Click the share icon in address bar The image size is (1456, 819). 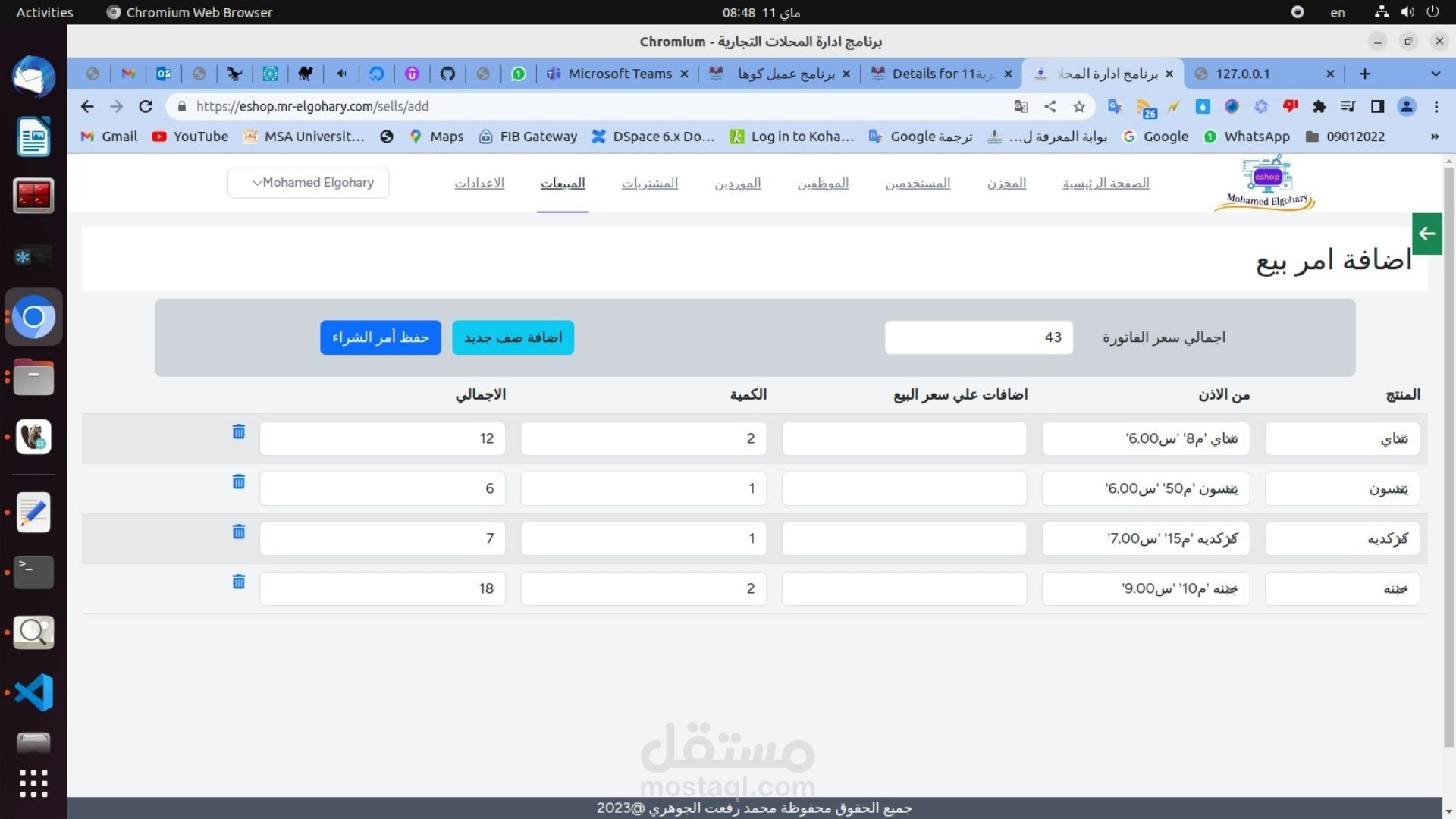pos(1050,107)
